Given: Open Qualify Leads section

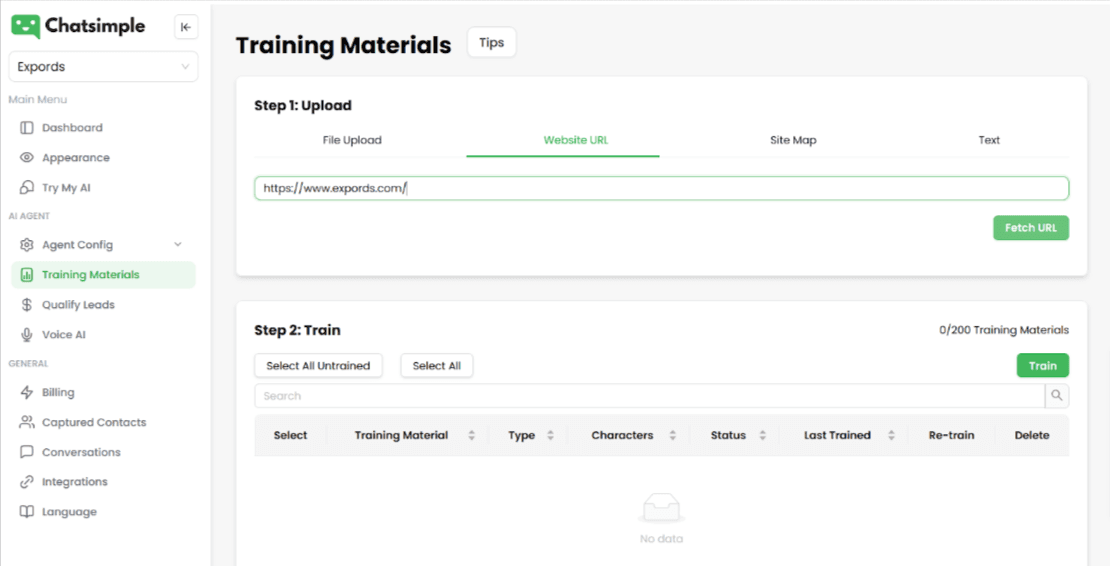Looking at the screenshot, I should [x=78, y=305].
